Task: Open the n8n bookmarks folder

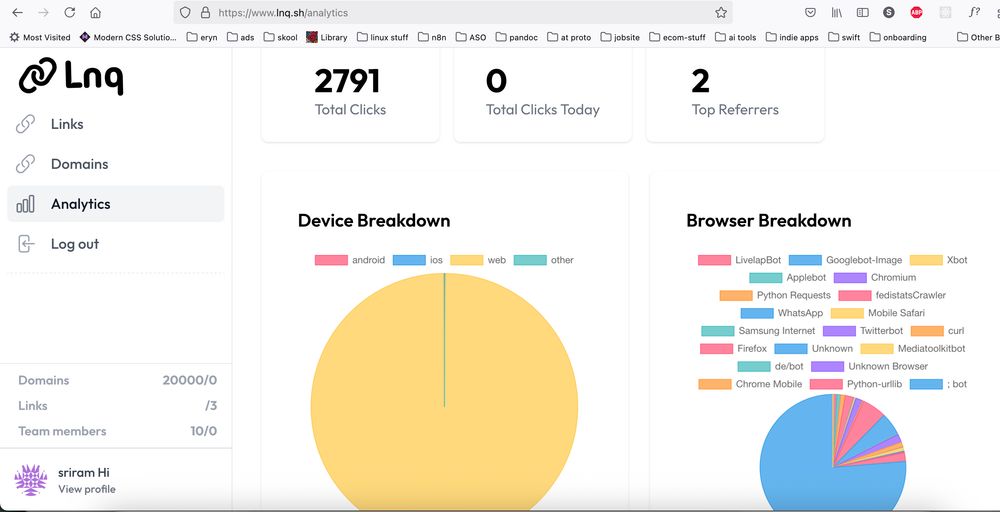Action: (432, 38)
